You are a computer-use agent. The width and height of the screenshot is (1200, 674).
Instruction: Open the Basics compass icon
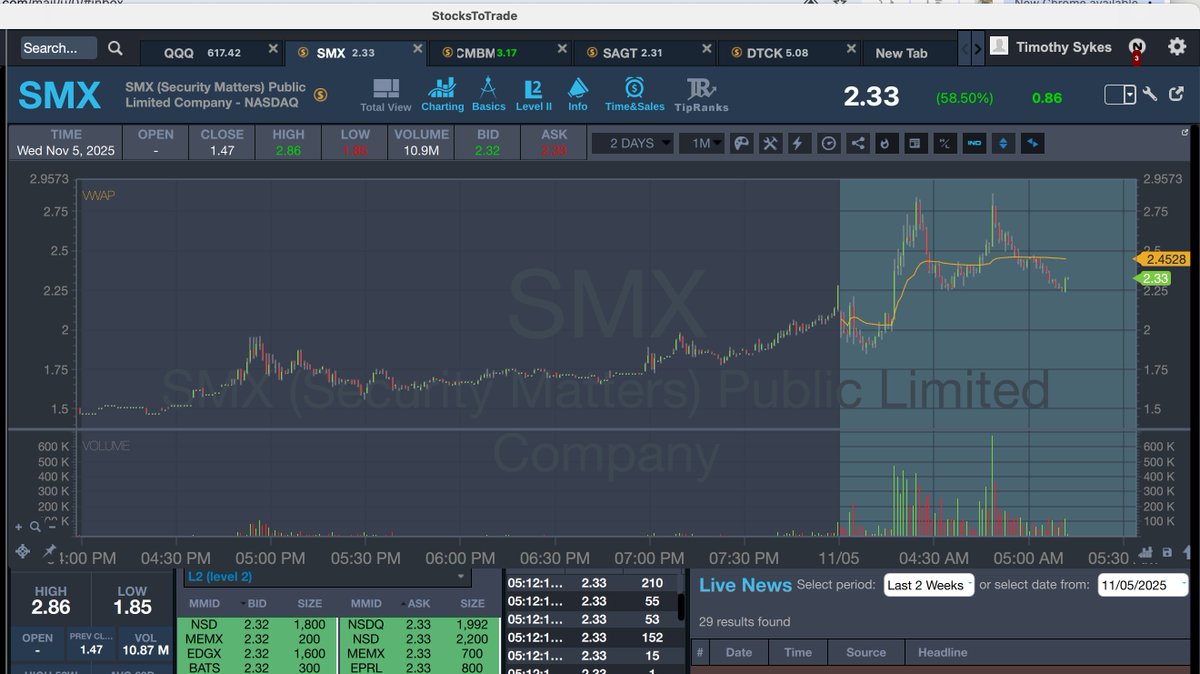tap(489, 95)
